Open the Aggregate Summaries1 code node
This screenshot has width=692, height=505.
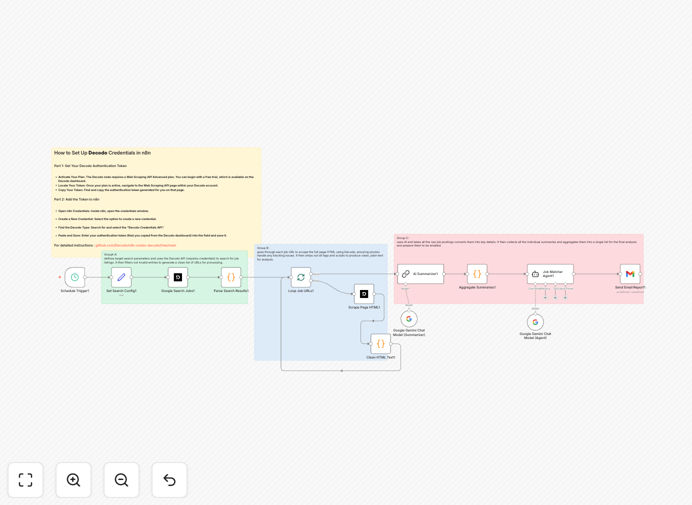[477, 274]
